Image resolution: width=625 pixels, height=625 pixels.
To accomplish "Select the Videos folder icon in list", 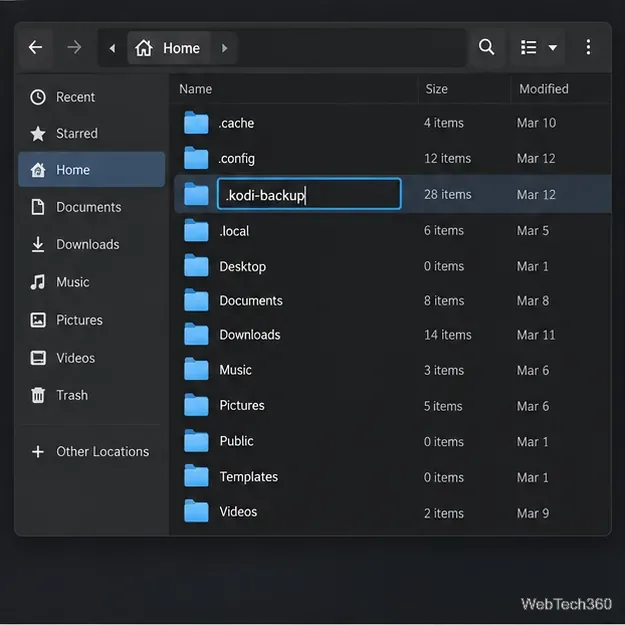I will [196, 511].
